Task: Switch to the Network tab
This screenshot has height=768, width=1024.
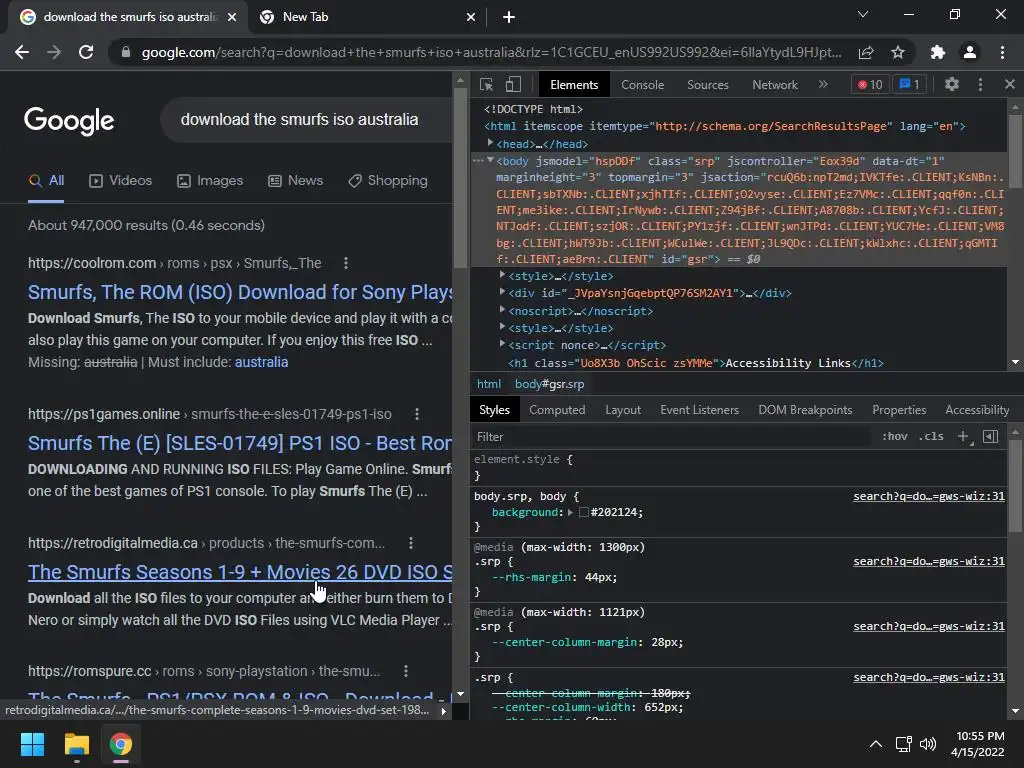Action: click(x=775, y=85)
